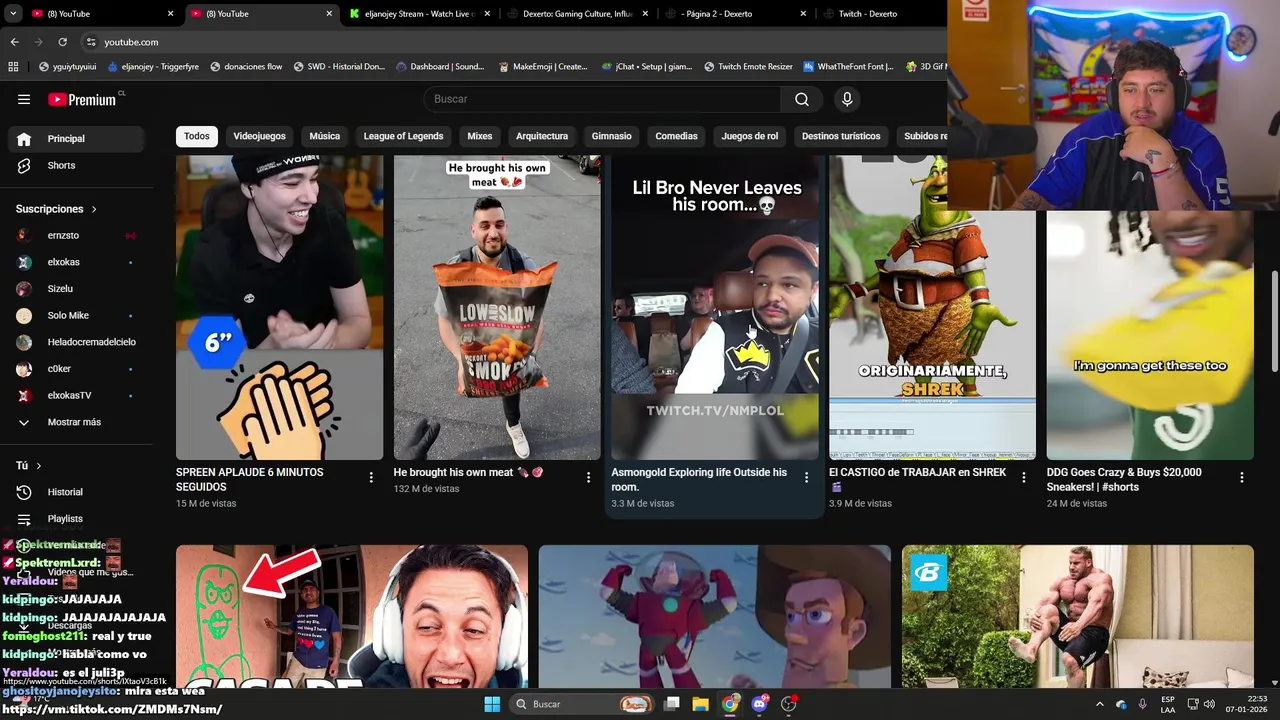The image size is (1280, 720).
Task: Open options menu for CASTIGO de TRABAJAR en SHREK
Action: tap(1024, 478)
